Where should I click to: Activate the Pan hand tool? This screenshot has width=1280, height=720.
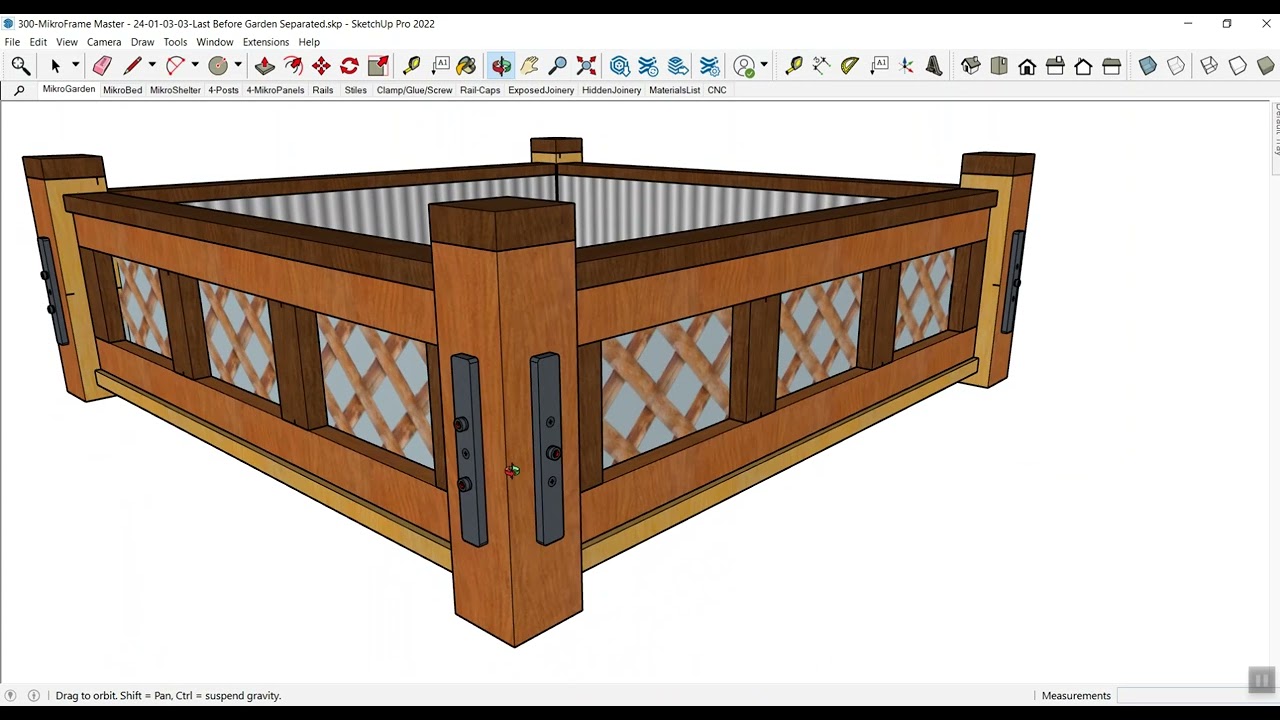530,66
